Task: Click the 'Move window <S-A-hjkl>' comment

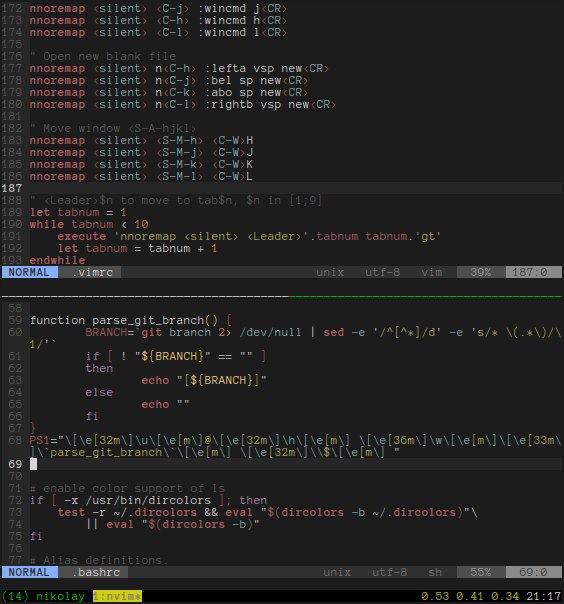Action: tap(113, 128)
